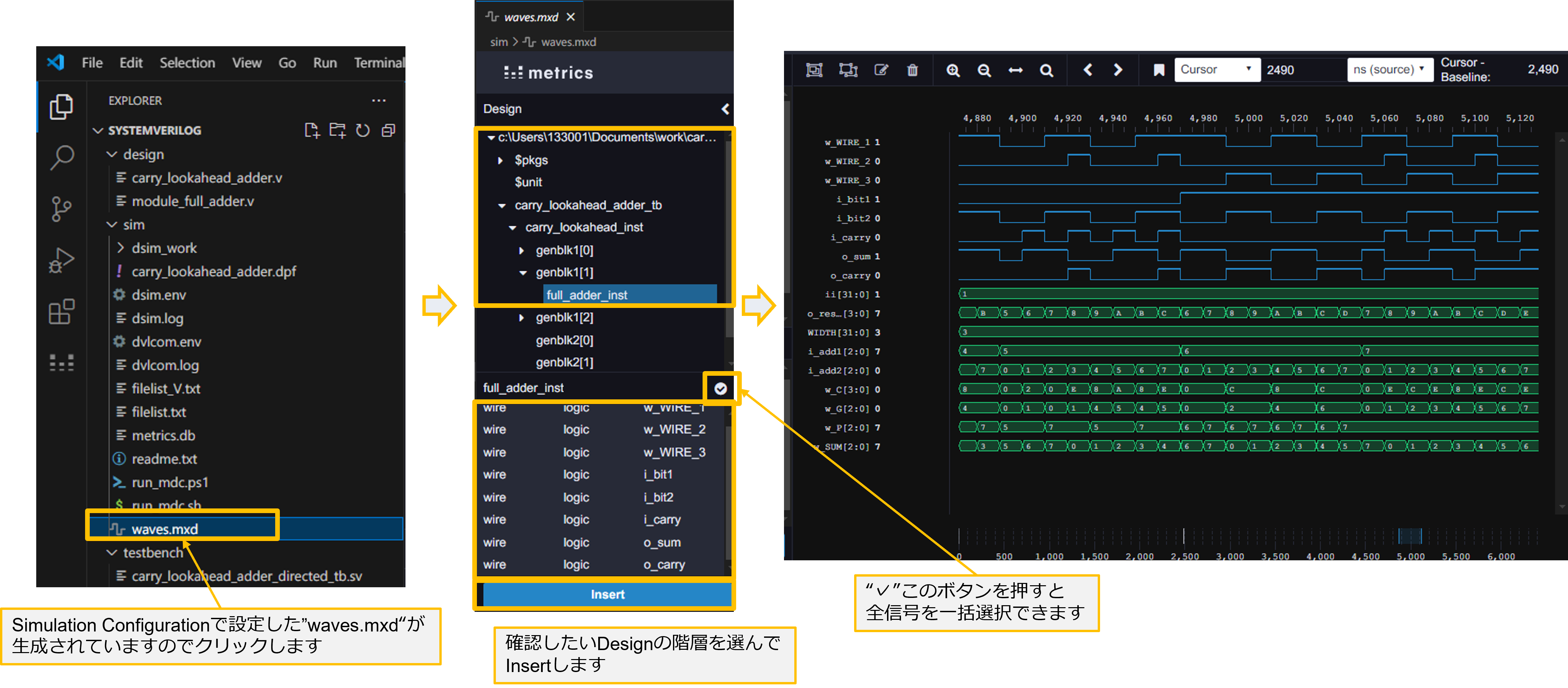The image size is (1568, 688).
Task: Open the dsim.log file
Action: click(157, 319)
